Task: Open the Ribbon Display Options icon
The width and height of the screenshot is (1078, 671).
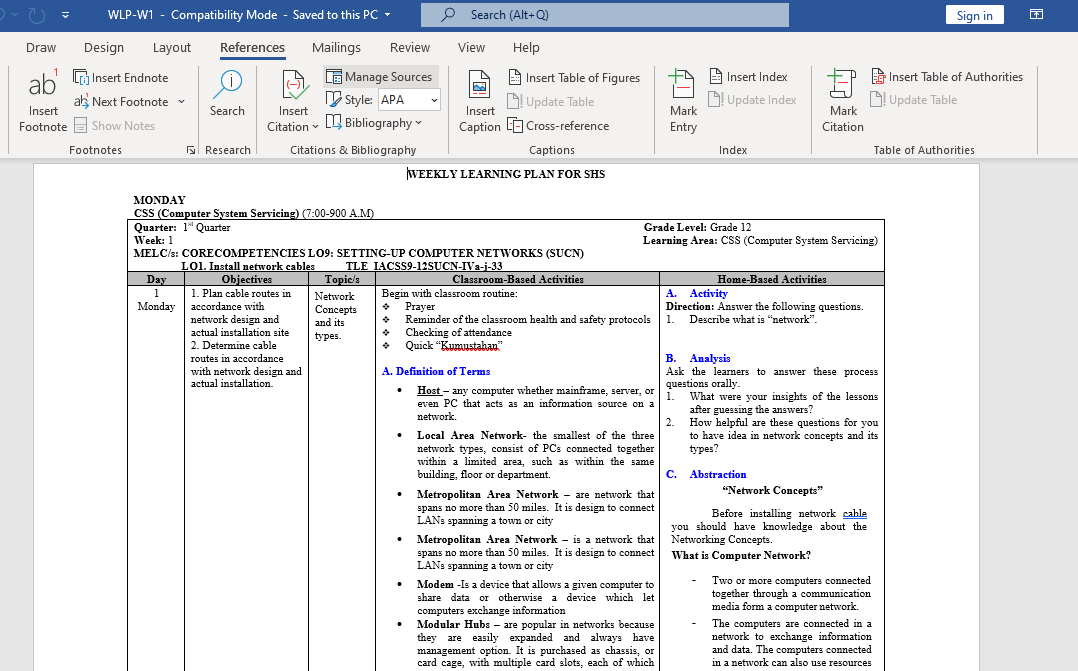Action: pyautogui.click(x=1036, y=14)
